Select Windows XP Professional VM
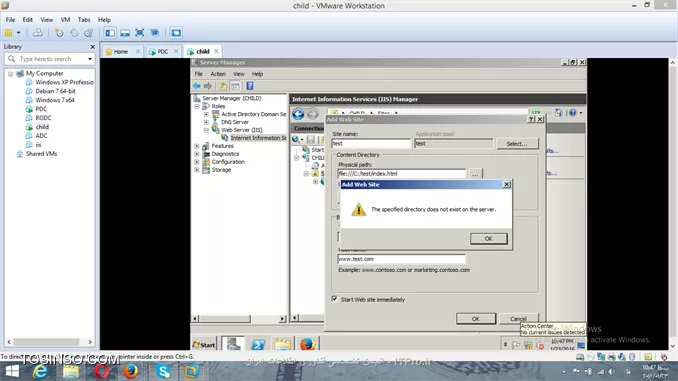The height and width of the screenshot is (381, 678). [64, 82]
